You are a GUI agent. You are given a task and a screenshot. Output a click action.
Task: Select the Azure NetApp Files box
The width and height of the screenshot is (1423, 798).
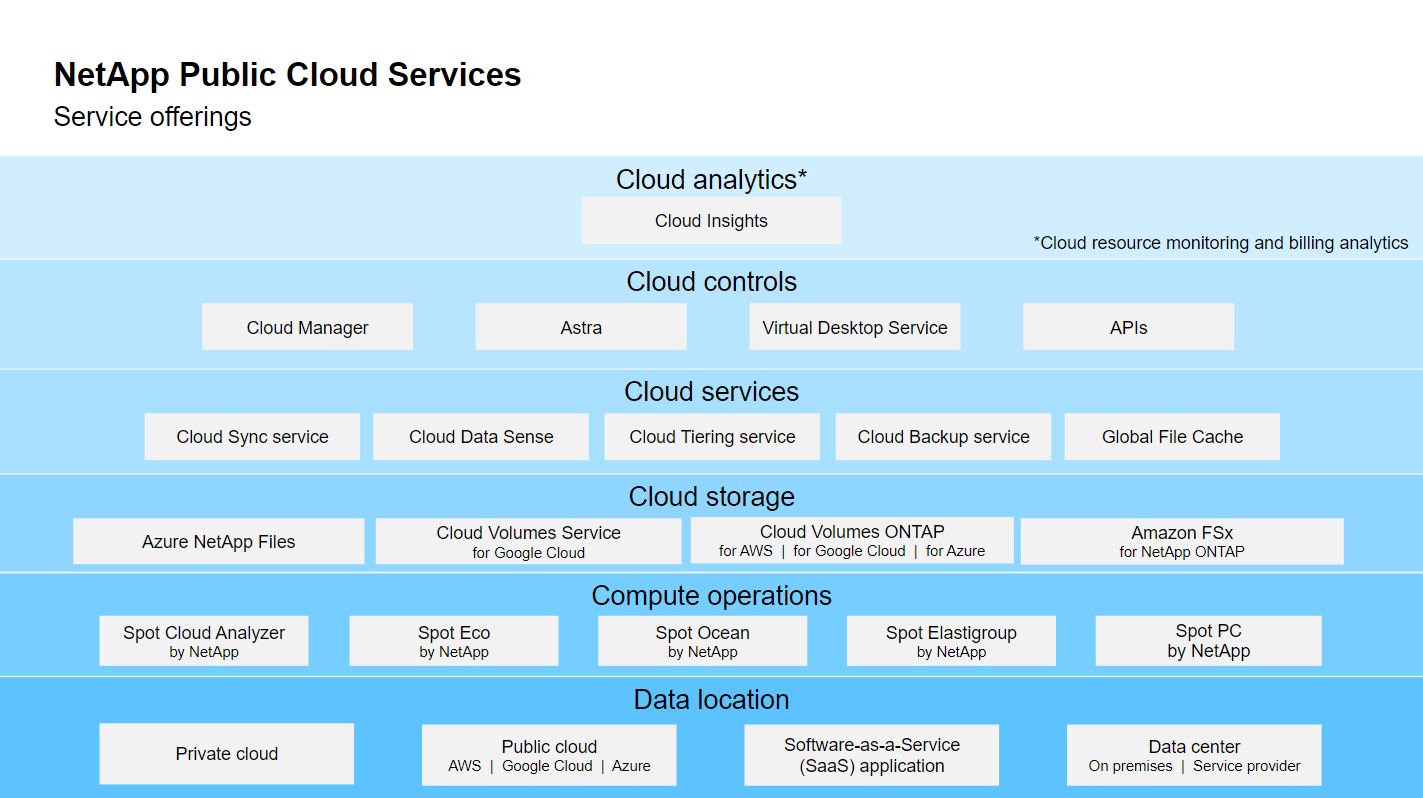pyautogui.click(x=218, y=541)
